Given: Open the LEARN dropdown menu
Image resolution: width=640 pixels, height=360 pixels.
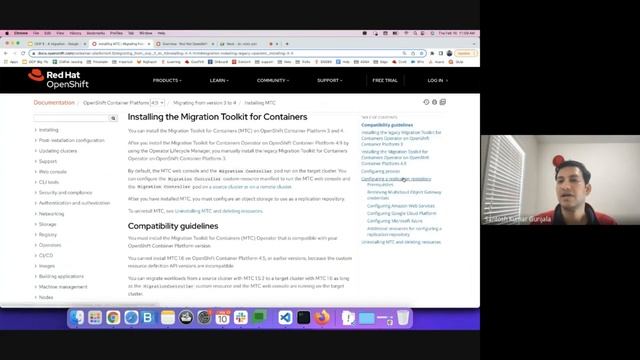Looking at the screenshot, I should click(x=219, y=80).
